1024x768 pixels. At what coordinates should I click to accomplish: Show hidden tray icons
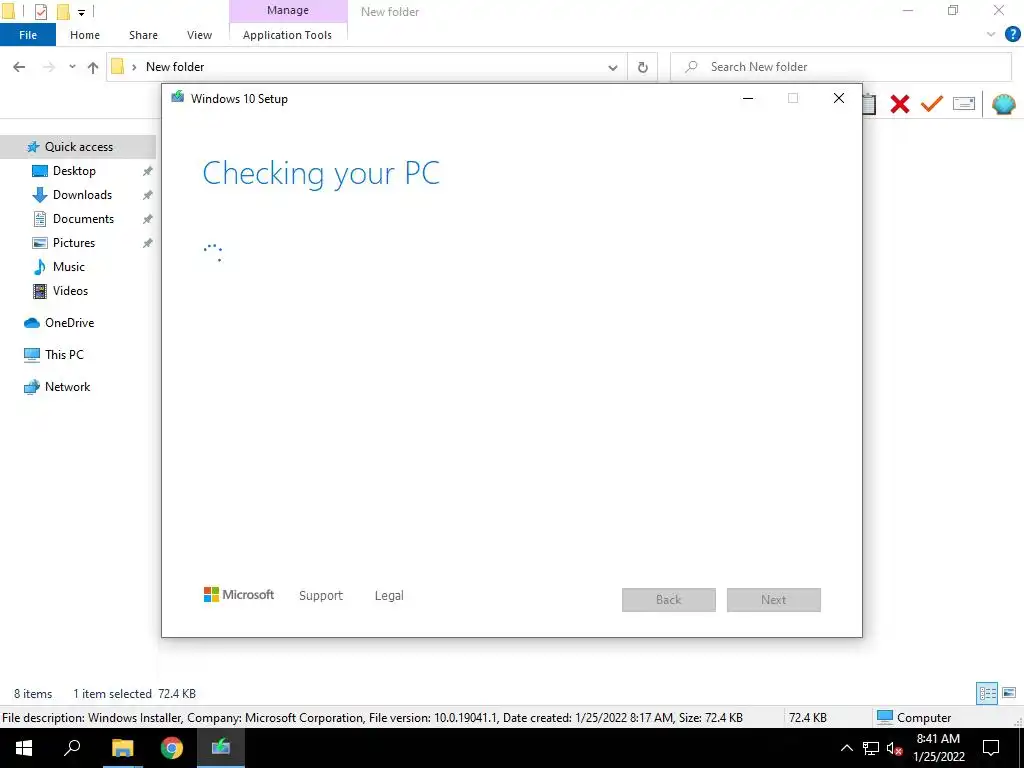click(846, 748)
